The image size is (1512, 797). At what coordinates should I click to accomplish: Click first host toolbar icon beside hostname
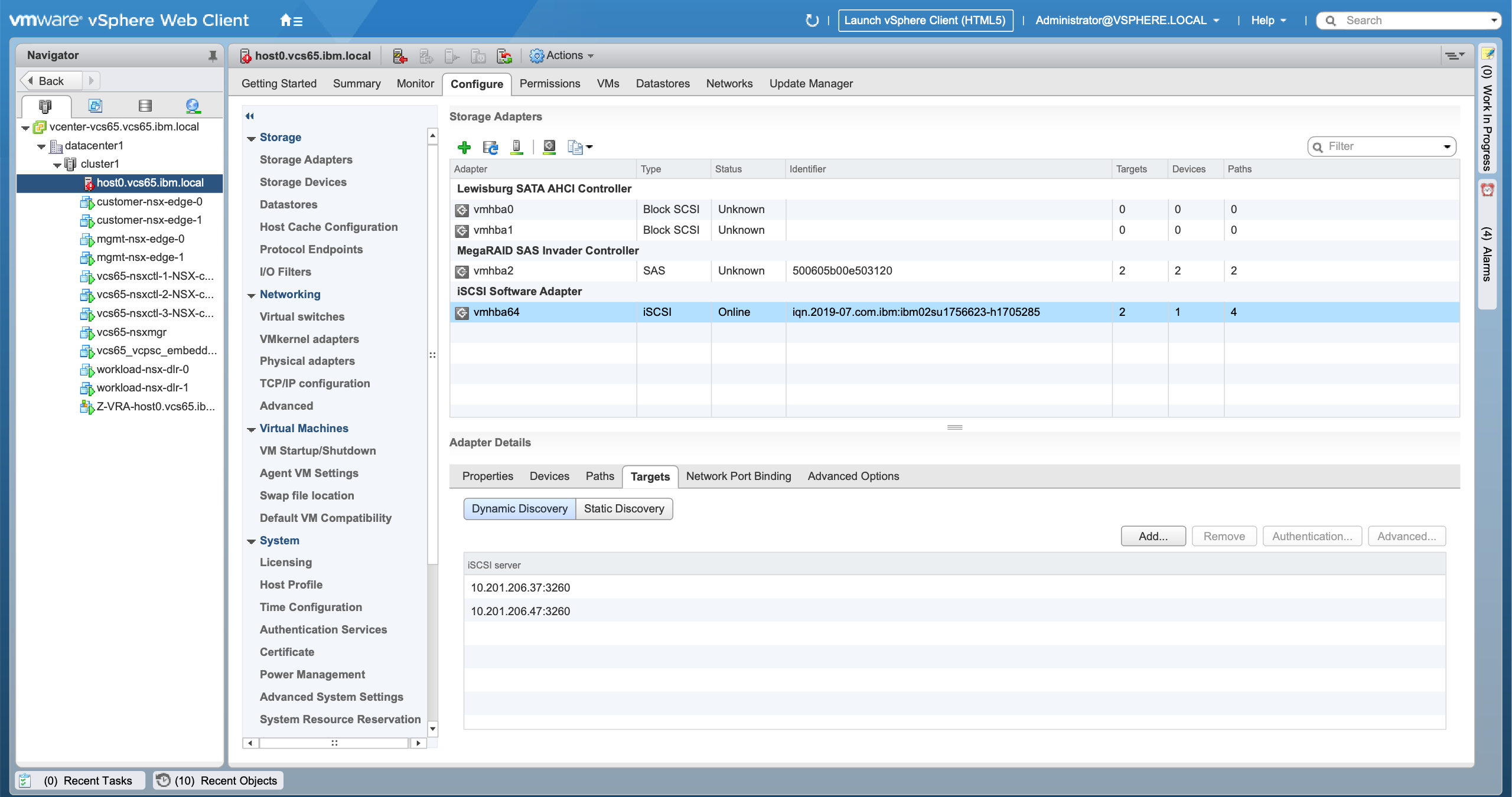[x=400, y=56]
